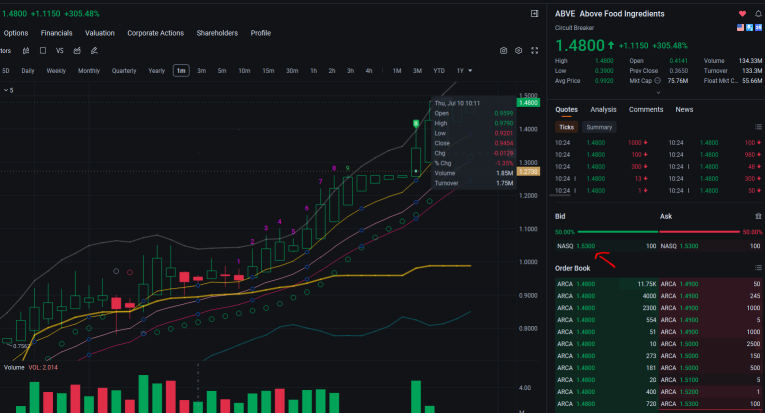Switch to the Analysis tab

point(603,110)
